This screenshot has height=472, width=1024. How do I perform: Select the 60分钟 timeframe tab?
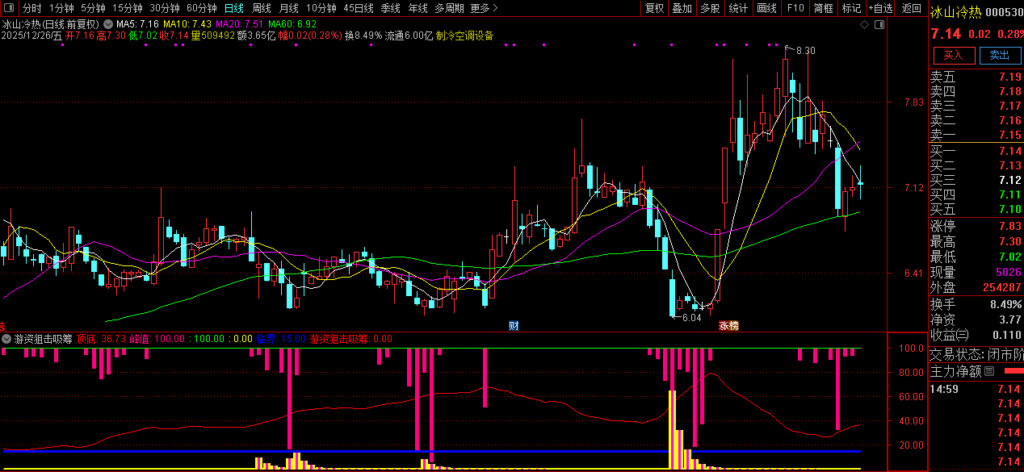point(203,7)
